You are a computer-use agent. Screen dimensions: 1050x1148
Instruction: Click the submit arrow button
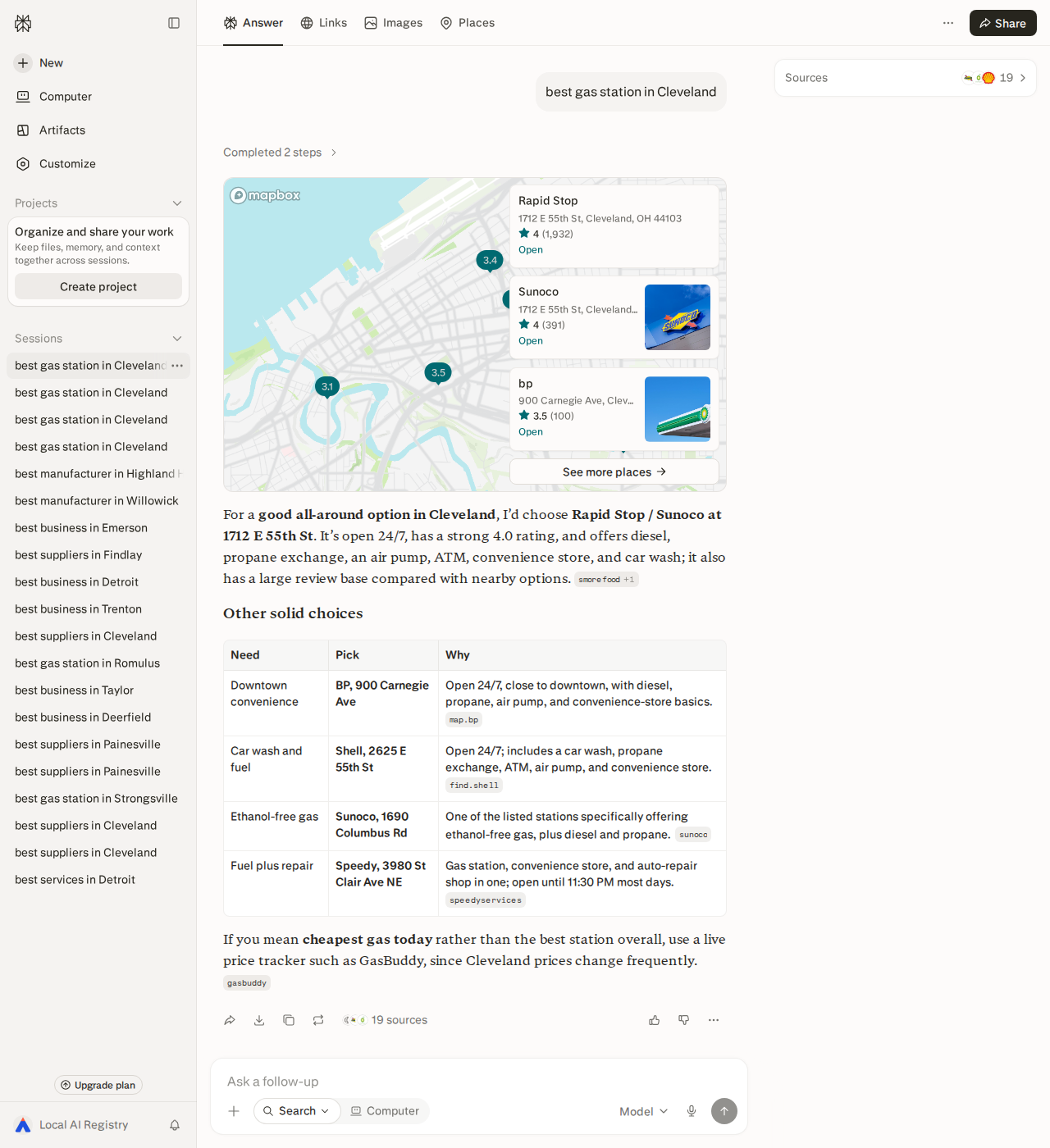tap(724, 1111)
